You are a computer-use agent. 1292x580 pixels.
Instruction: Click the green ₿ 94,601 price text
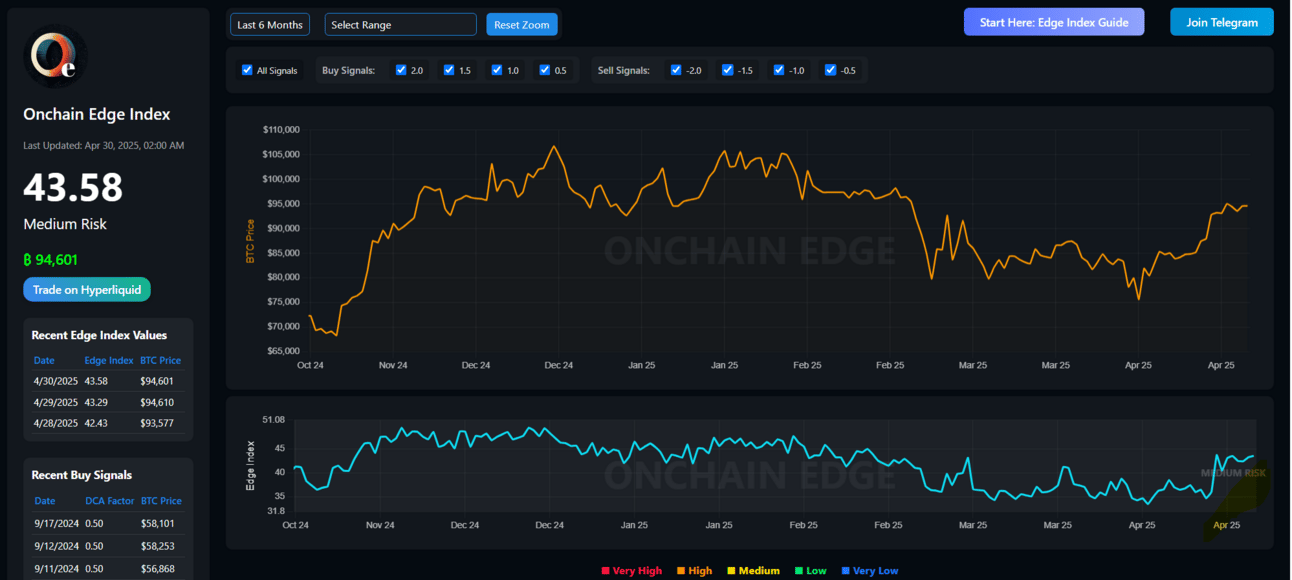51,260
